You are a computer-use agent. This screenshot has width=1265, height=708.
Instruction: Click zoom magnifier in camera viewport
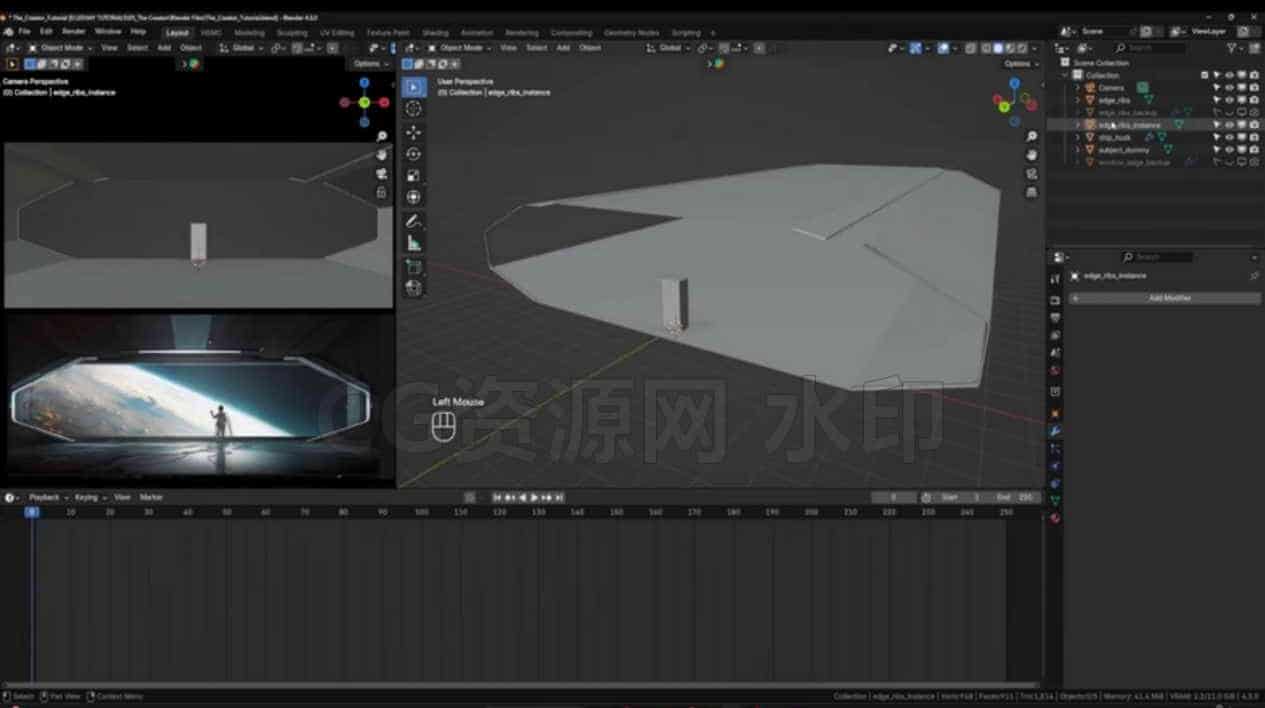coord(381,137)
